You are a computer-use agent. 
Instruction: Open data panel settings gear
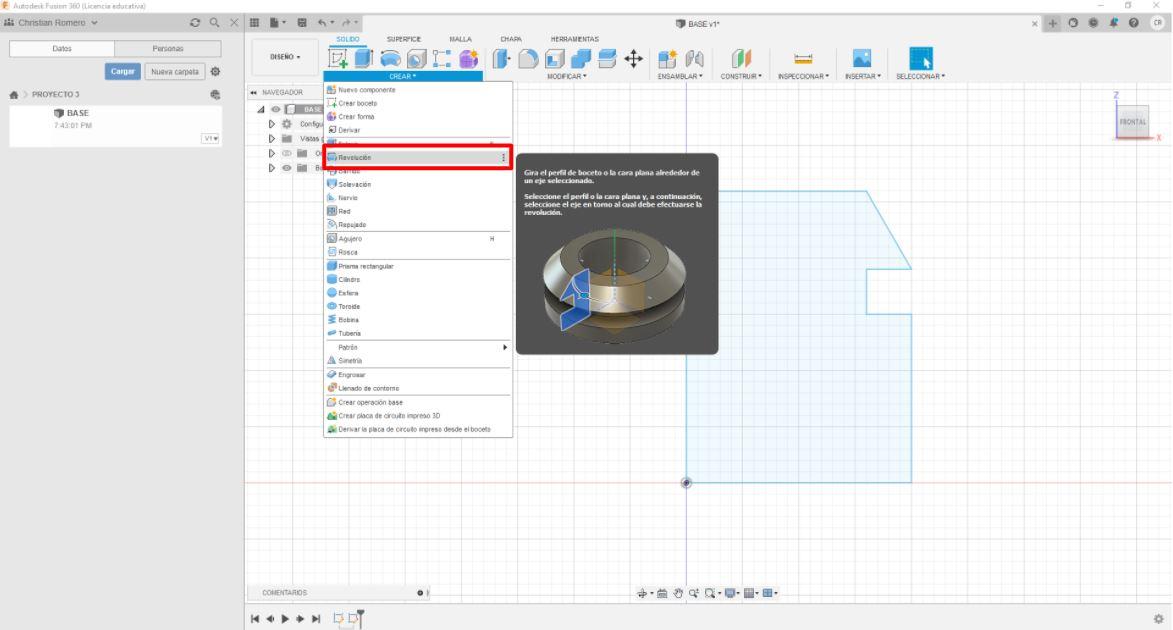pyautogui.click(x=215, y=72)
